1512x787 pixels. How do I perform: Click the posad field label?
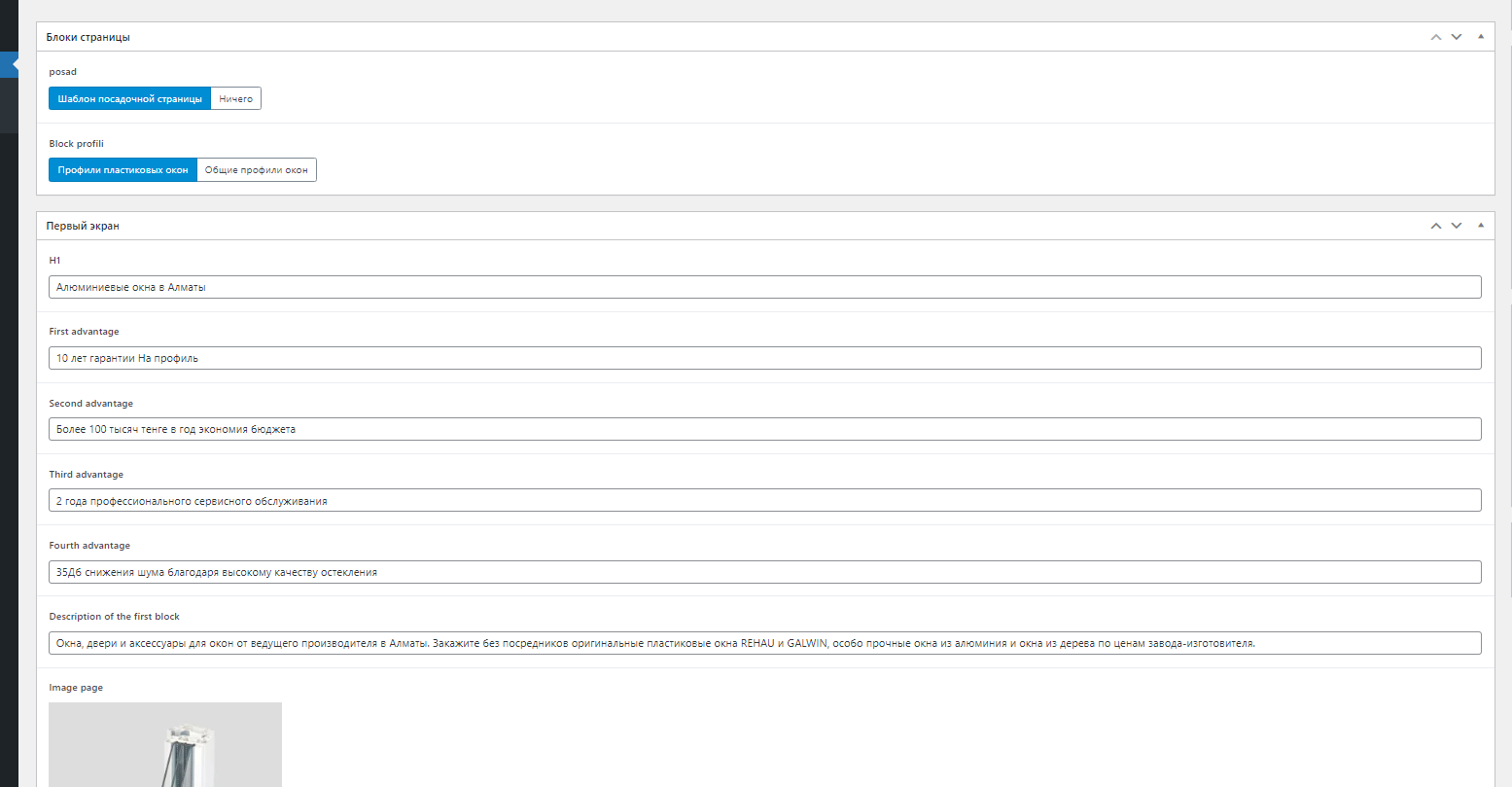pyautogui.click(x=63, y=72)
